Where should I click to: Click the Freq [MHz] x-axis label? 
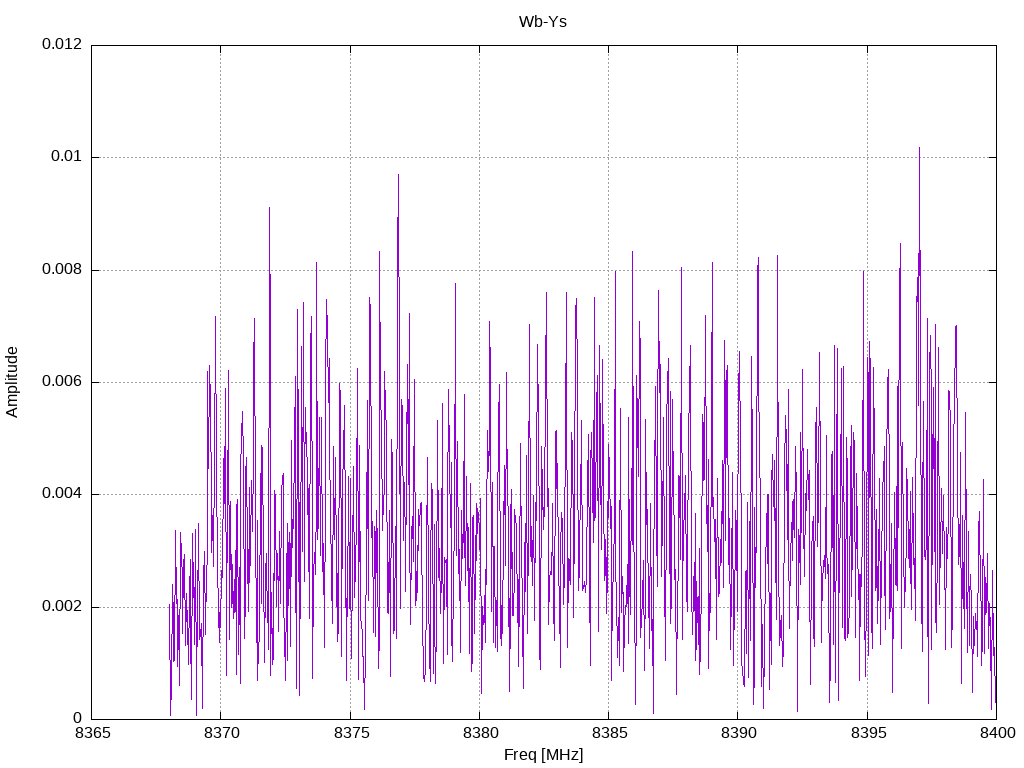point(543,755)
